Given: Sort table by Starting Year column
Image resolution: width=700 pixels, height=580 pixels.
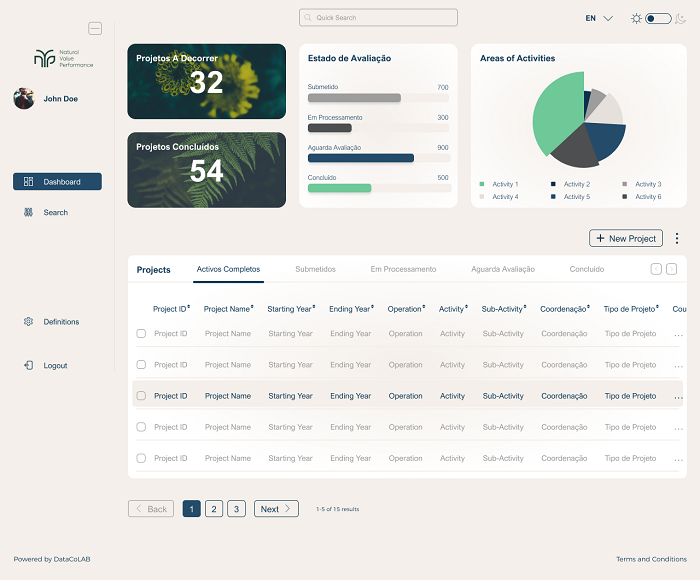Looking at the screenshot, I should point(291,309).
